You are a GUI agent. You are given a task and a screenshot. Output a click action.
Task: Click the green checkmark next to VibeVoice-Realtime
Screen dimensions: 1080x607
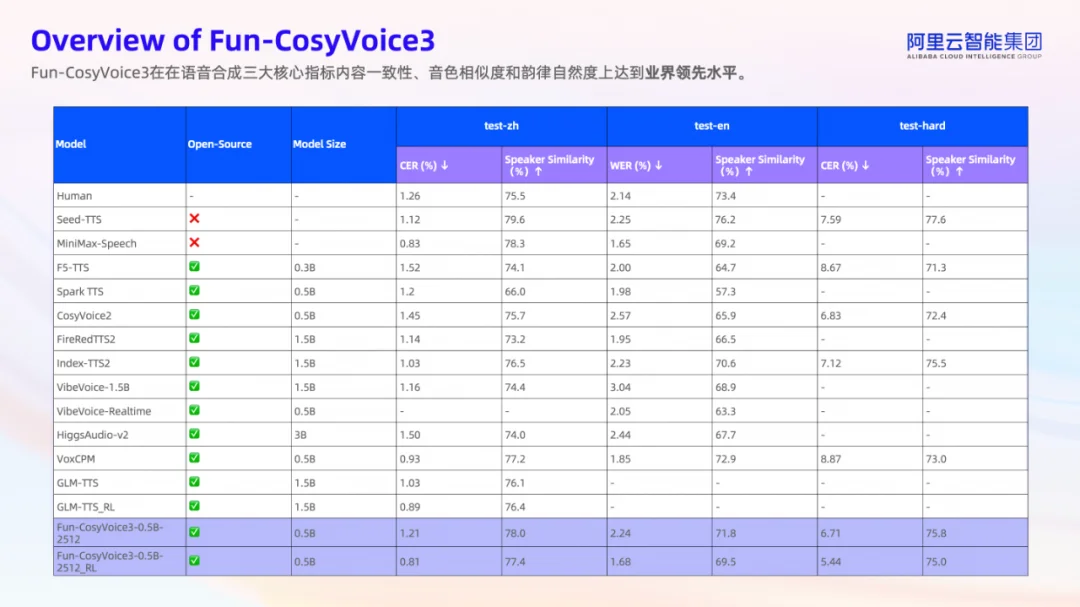[x=196, y=411]
